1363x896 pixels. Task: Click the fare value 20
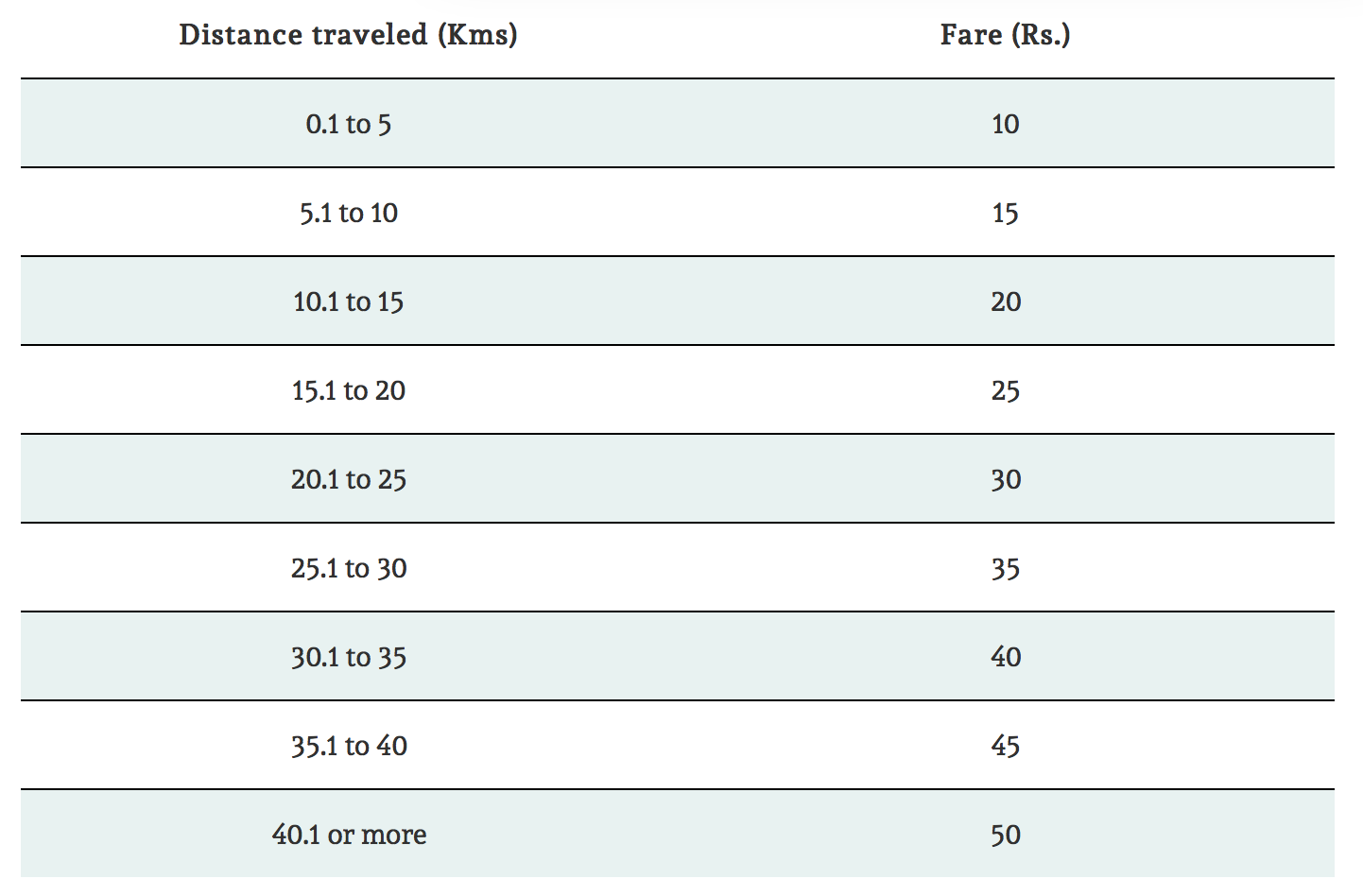[1005, 302]
